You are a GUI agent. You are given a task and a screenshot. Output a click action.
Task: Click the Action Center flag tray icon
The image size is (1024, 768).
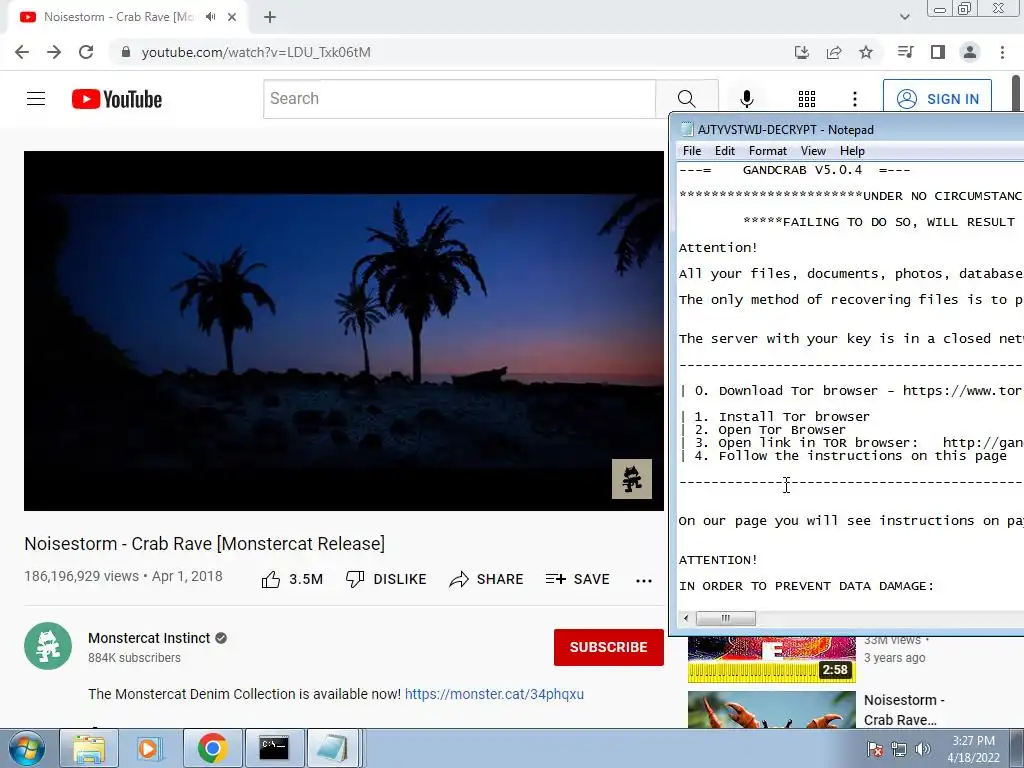tap(874, 749)
